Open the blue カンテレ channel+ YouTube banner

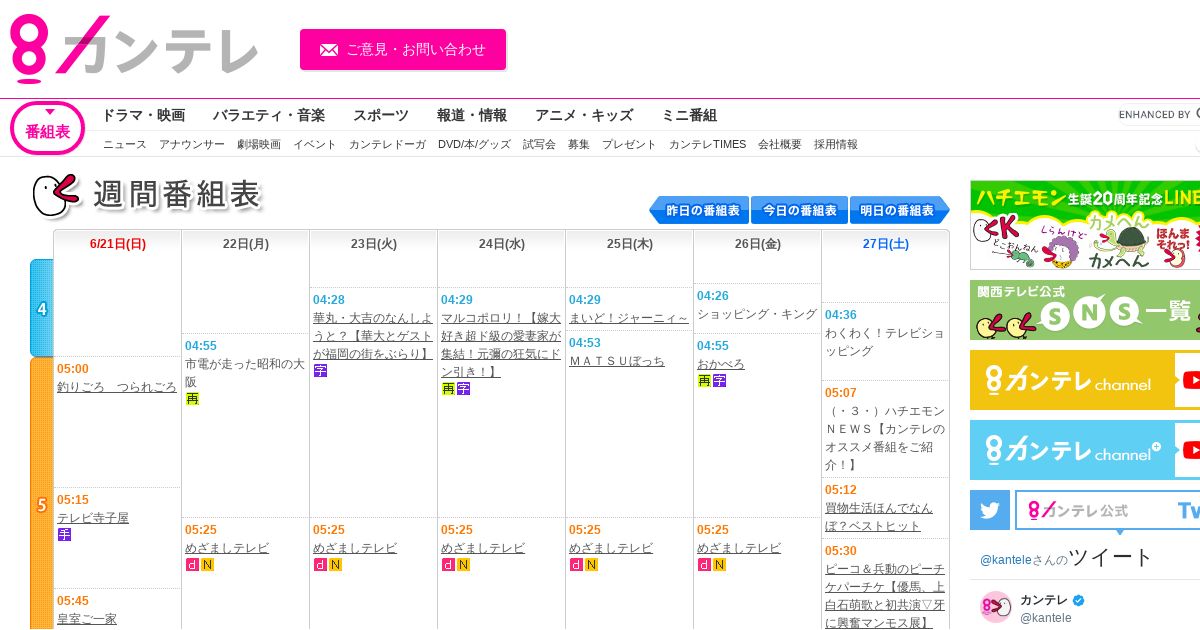(1085, 450)
